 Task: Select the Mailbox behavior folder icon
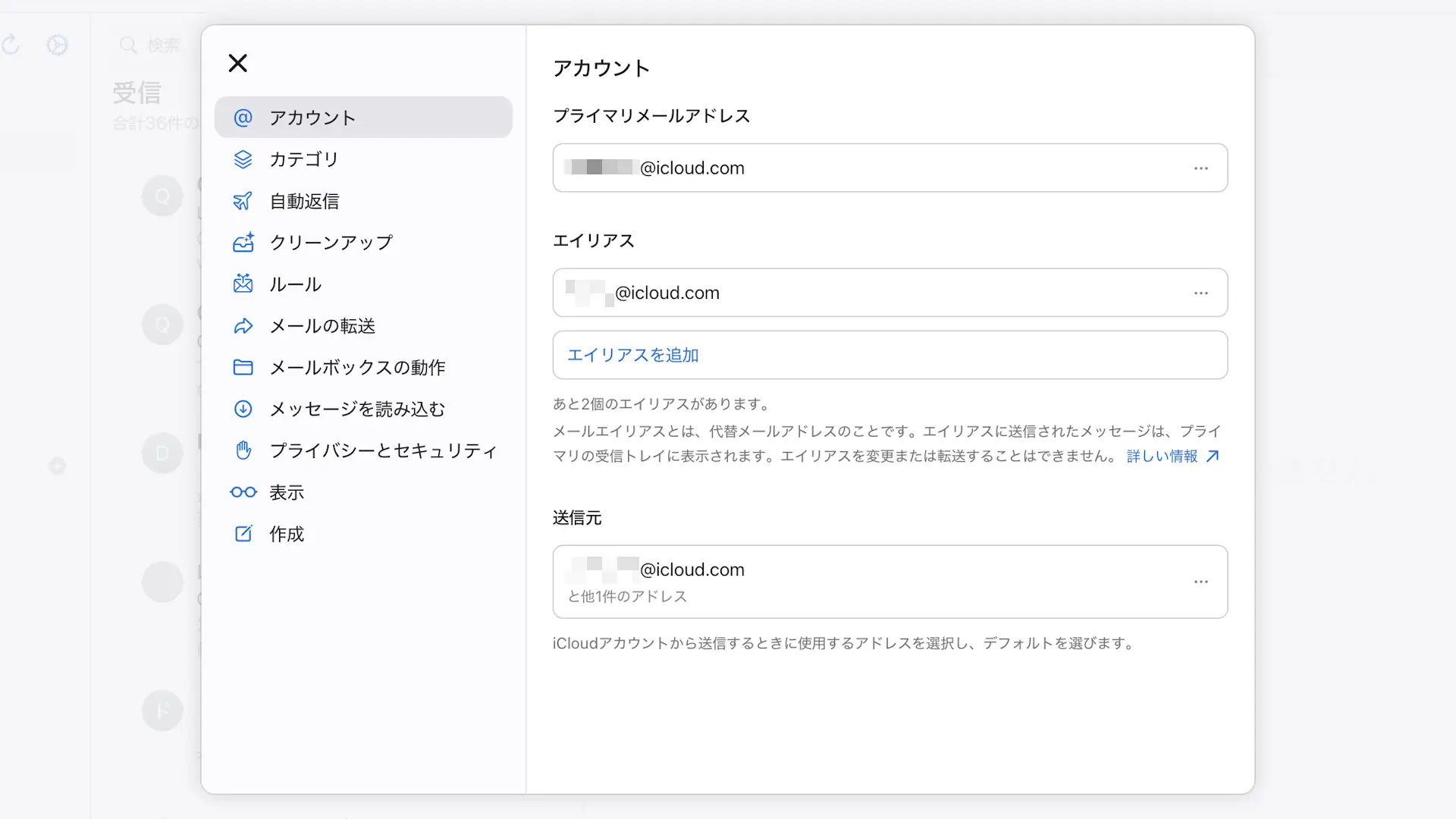coord(243,368)
